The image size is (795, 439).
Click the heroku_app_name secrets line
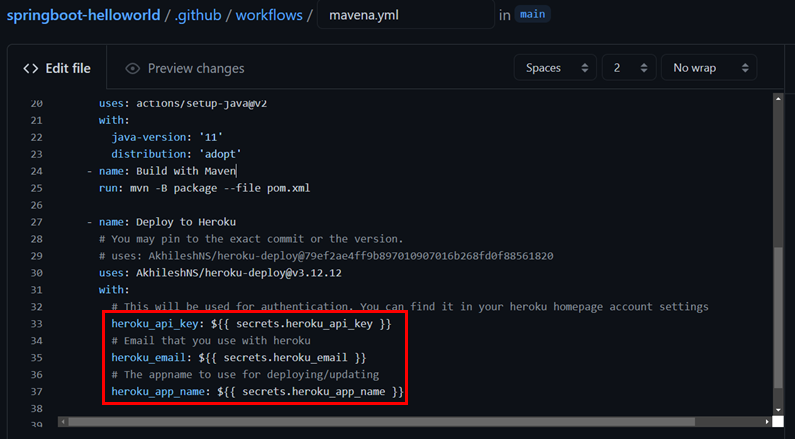(x=258, y=391)
